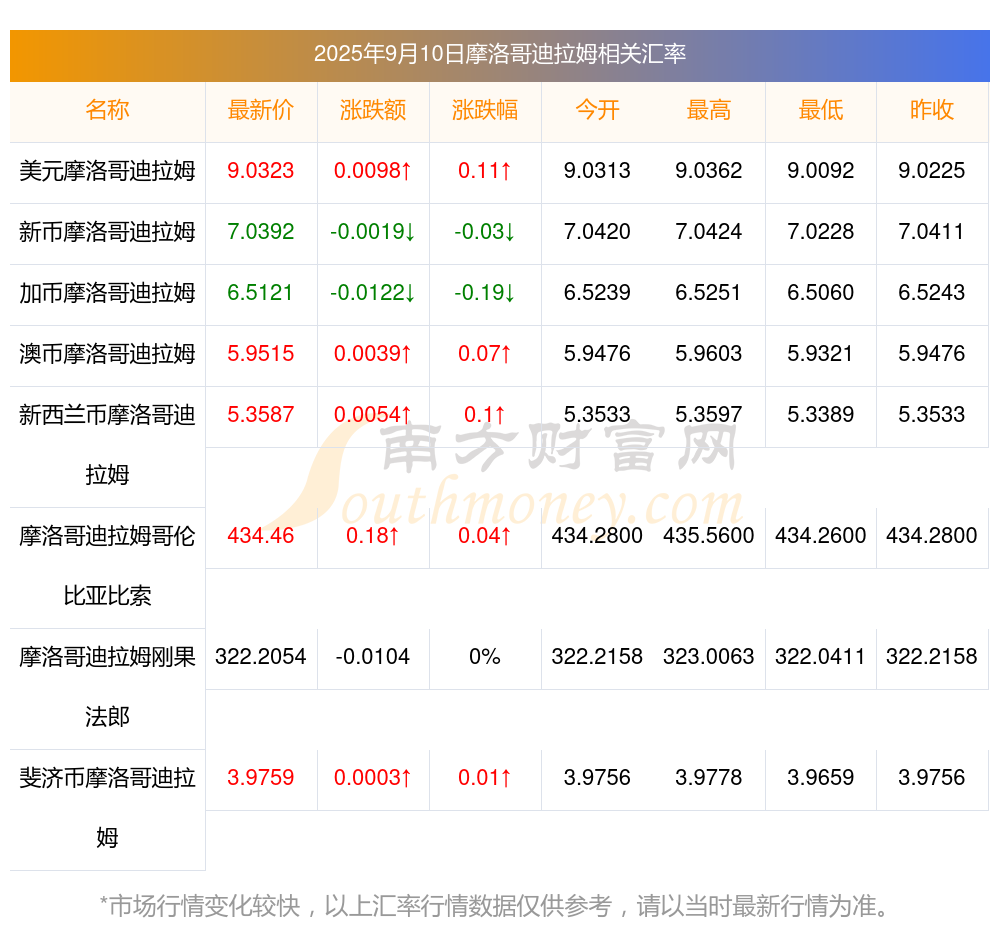Click change amount 0.18↑
The height and width of the screenshot is (937, 1000).
(372, 536)
